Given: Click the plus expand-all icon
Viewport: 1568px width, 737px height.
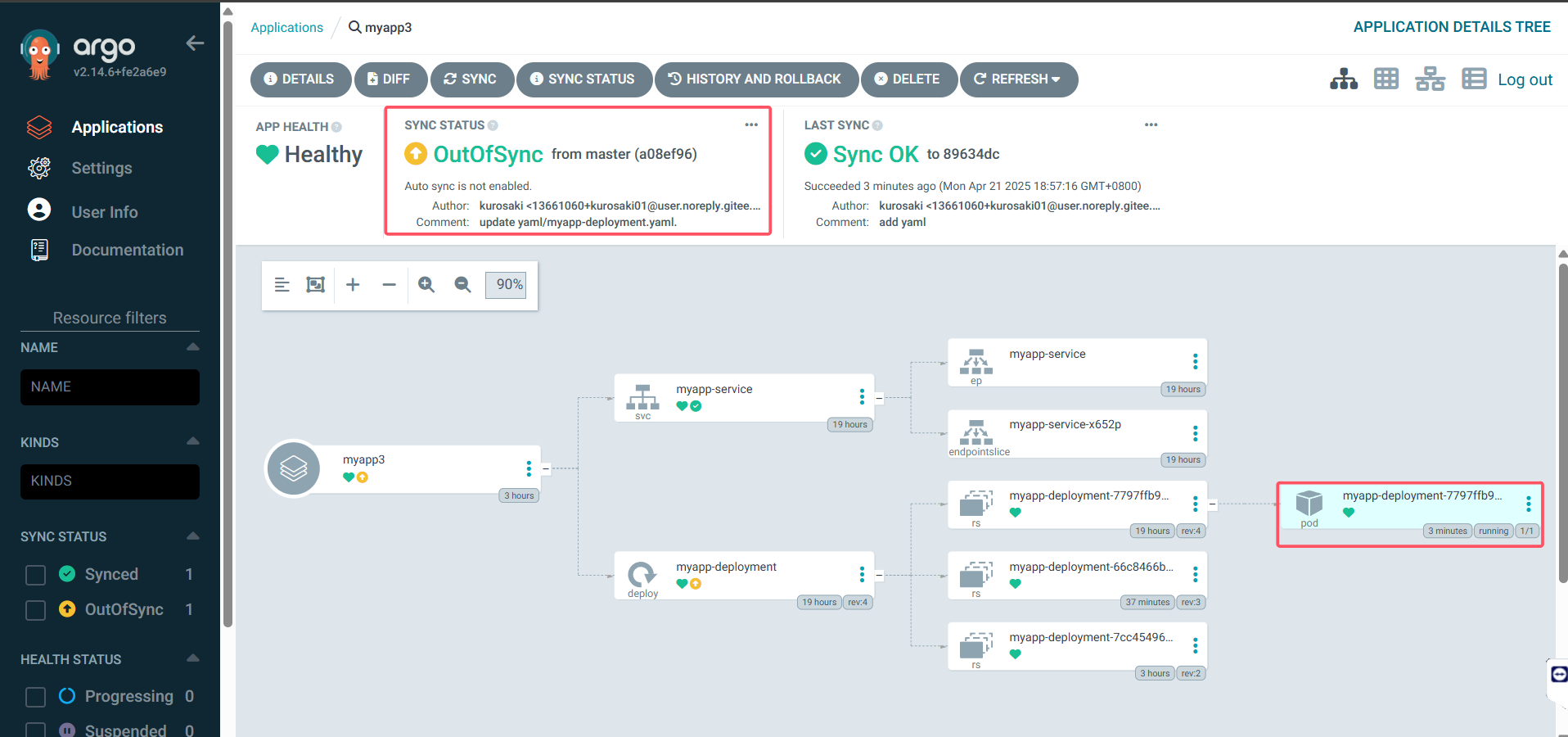Looking at the screenshot, I should click(x=353, y=285).
